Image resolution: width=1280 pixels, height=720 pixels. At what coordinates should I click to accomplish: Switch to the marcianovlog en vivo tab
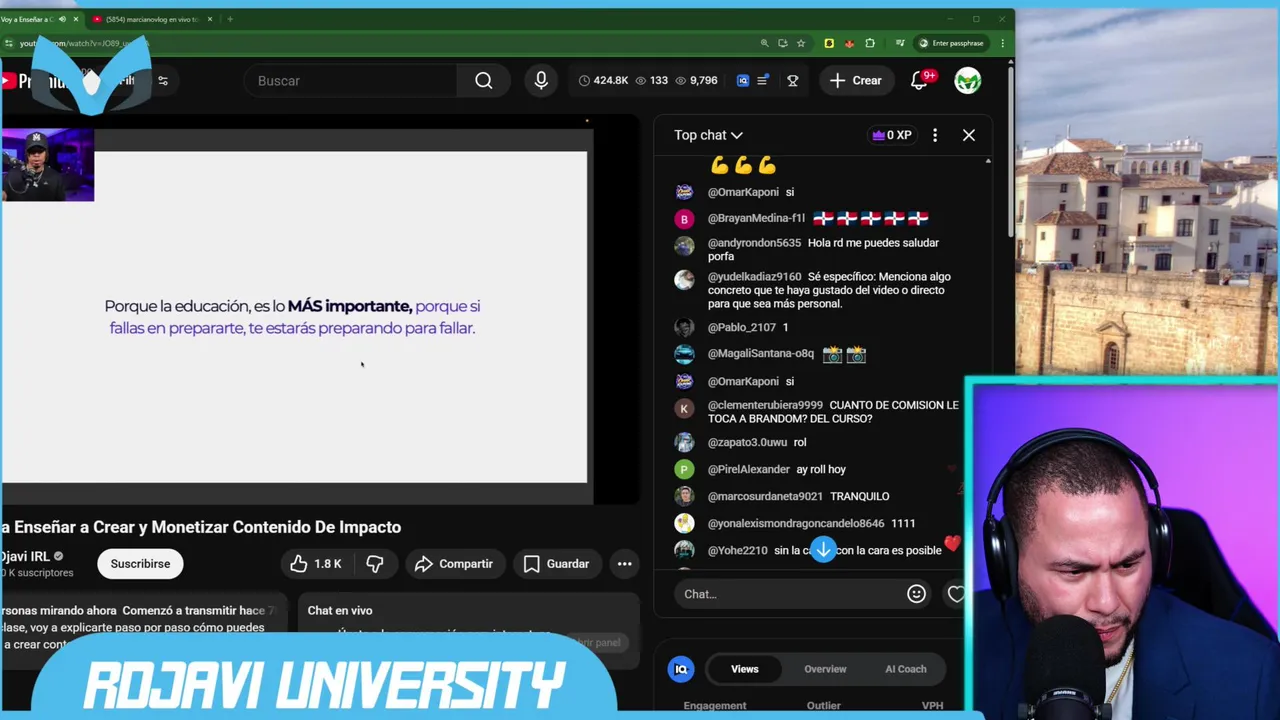pyautogui.click(x=150, y=19)
